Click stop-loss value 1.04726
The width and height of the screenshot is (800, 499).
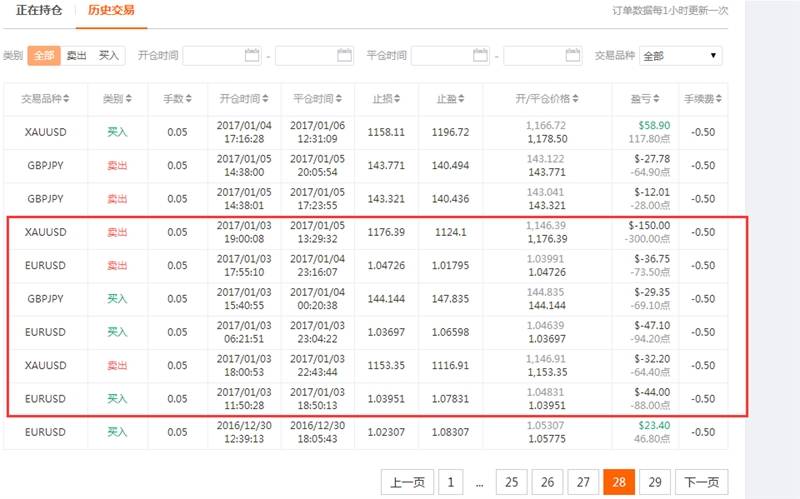[x=386, y=265]
